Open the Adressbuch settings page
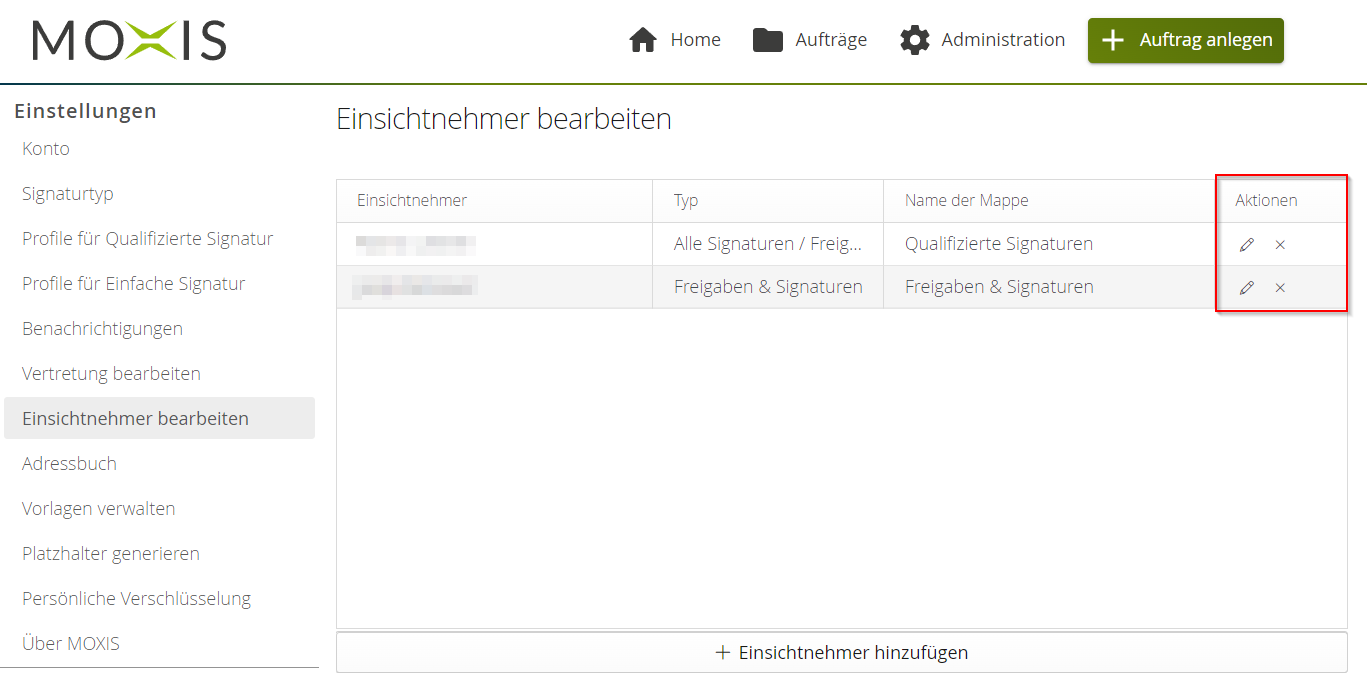This screenshot has width=1367, height=688. tap(68, 463)
